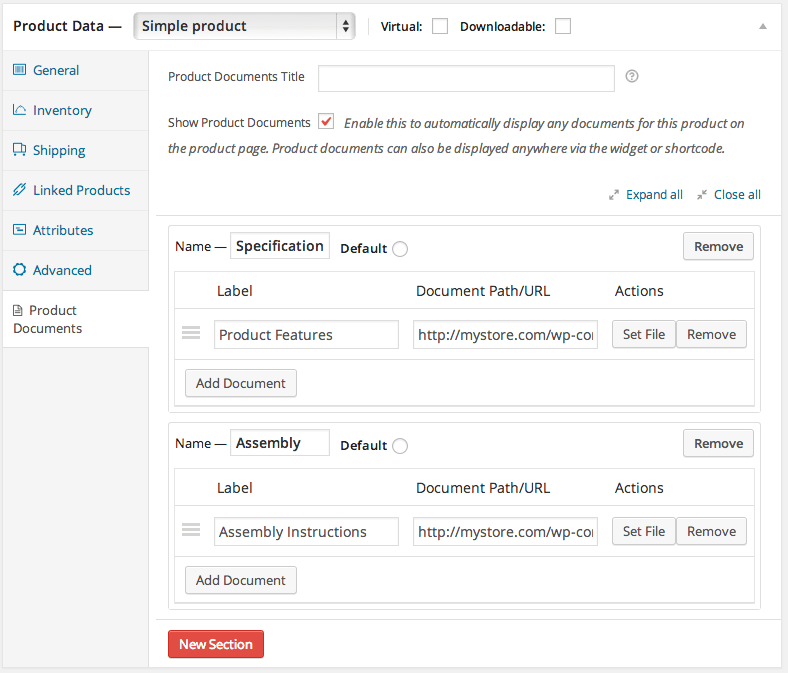The width and height of the screenshot is (788, 673).
Task: Click the drag handle for Assembly Instructions row
Action: click(191, 531)
